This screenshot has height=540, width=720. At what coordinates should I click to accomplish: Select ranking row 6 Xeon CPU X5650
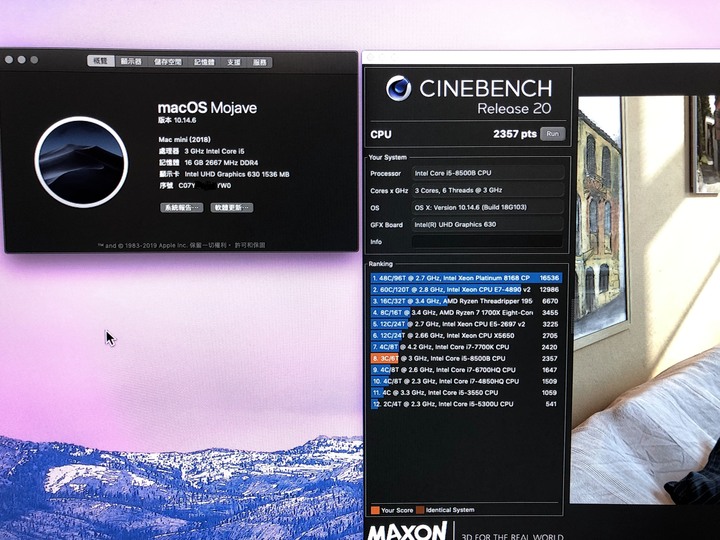pyautogui.click(x=466, y=335)
